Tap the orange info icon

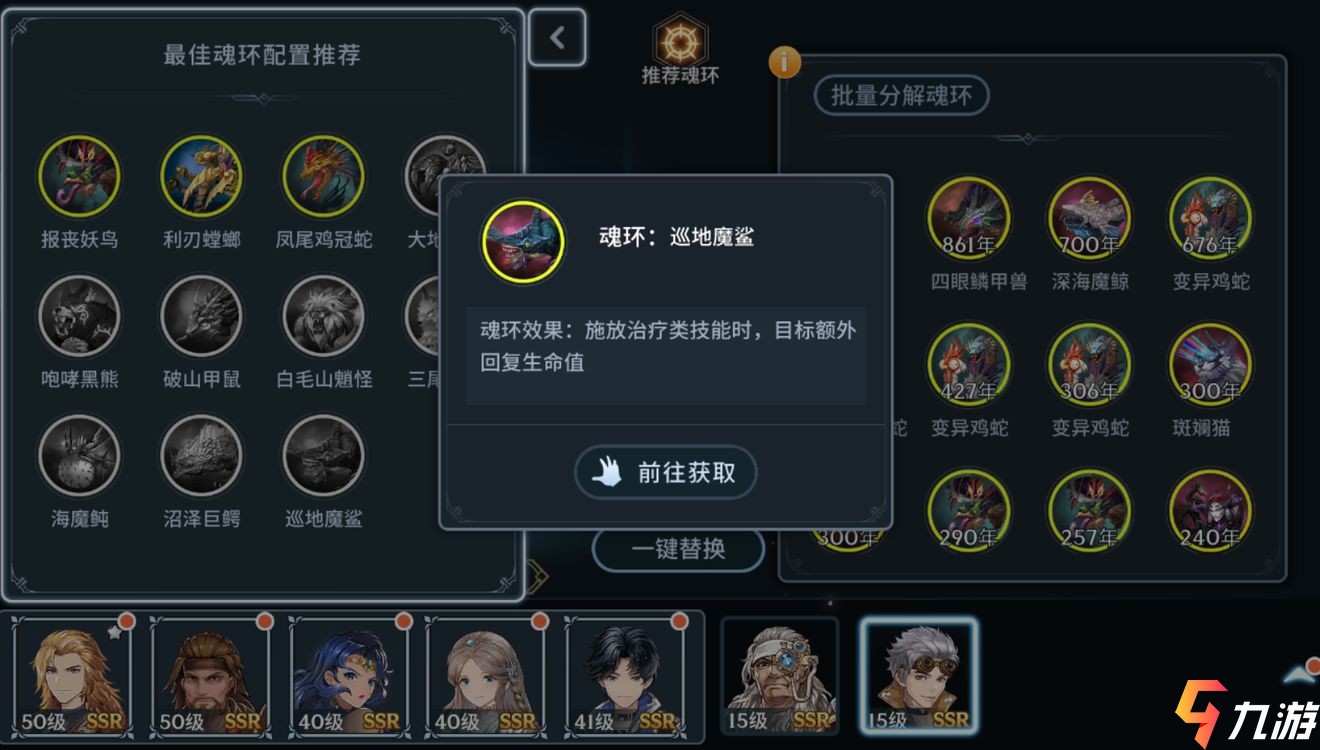point(785,62)
